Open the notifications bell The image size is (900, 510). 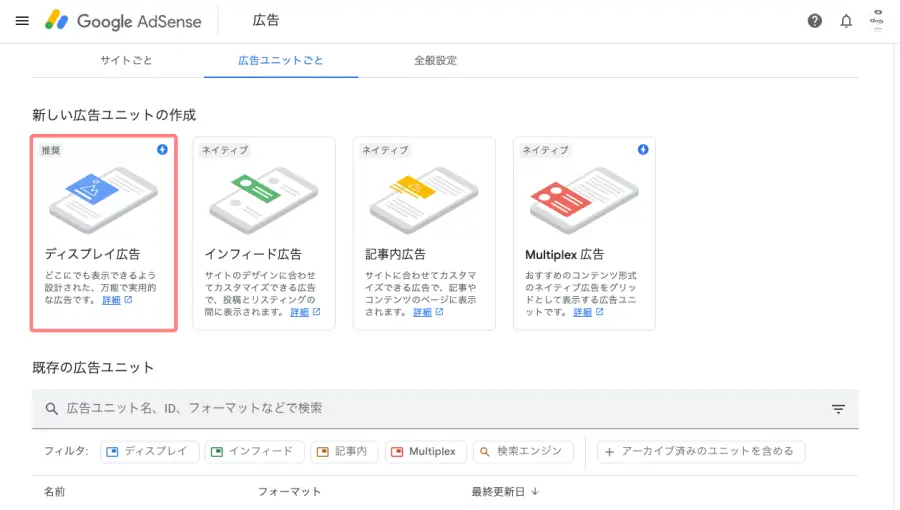(x=846, y=21)
